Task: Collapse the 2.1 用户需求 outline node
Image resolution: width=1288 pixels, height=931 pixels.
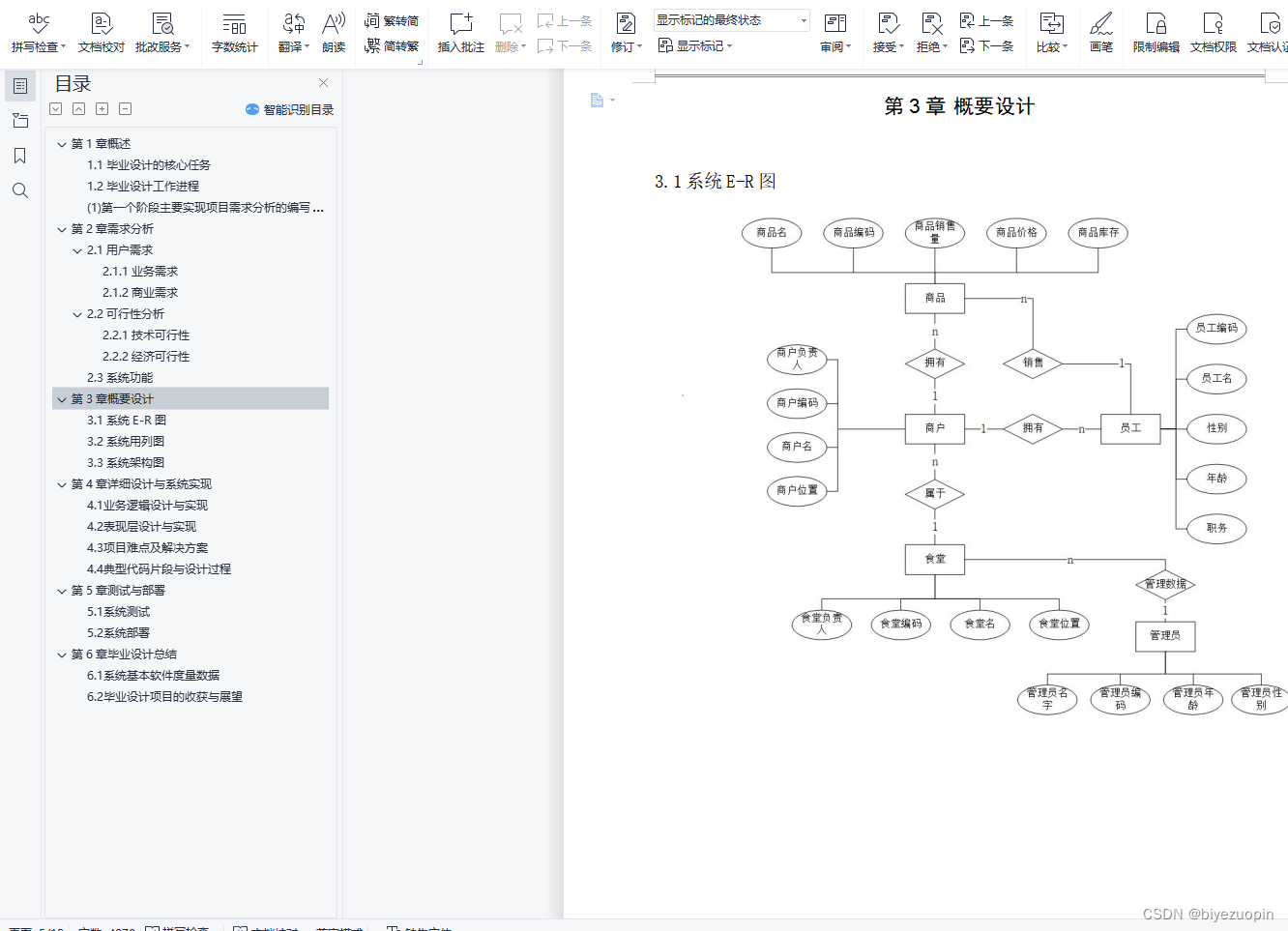Action: pos(77,250)
